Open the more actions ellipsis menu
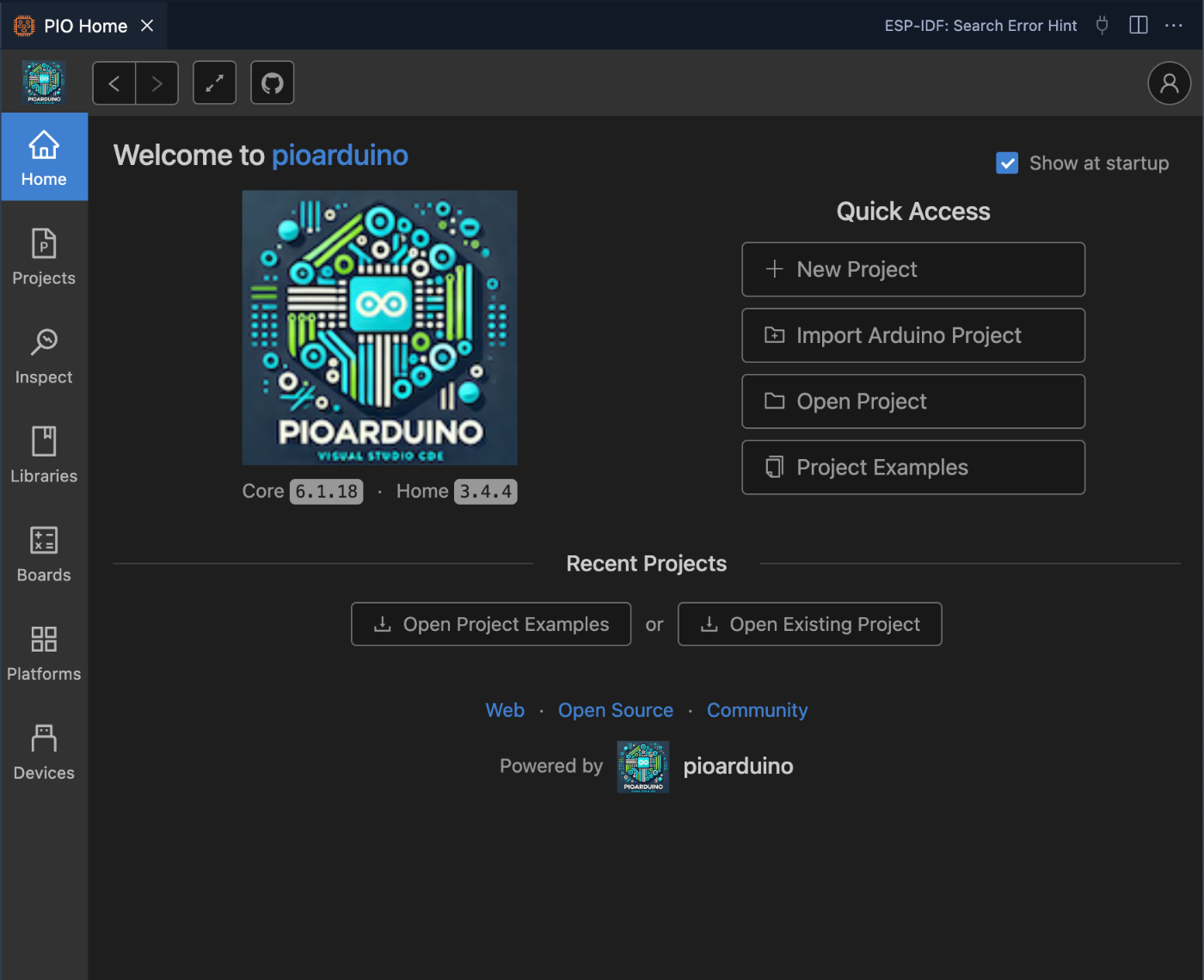Image resolution: width=1204 pixels, height=980 pixels. (1174, 26)
